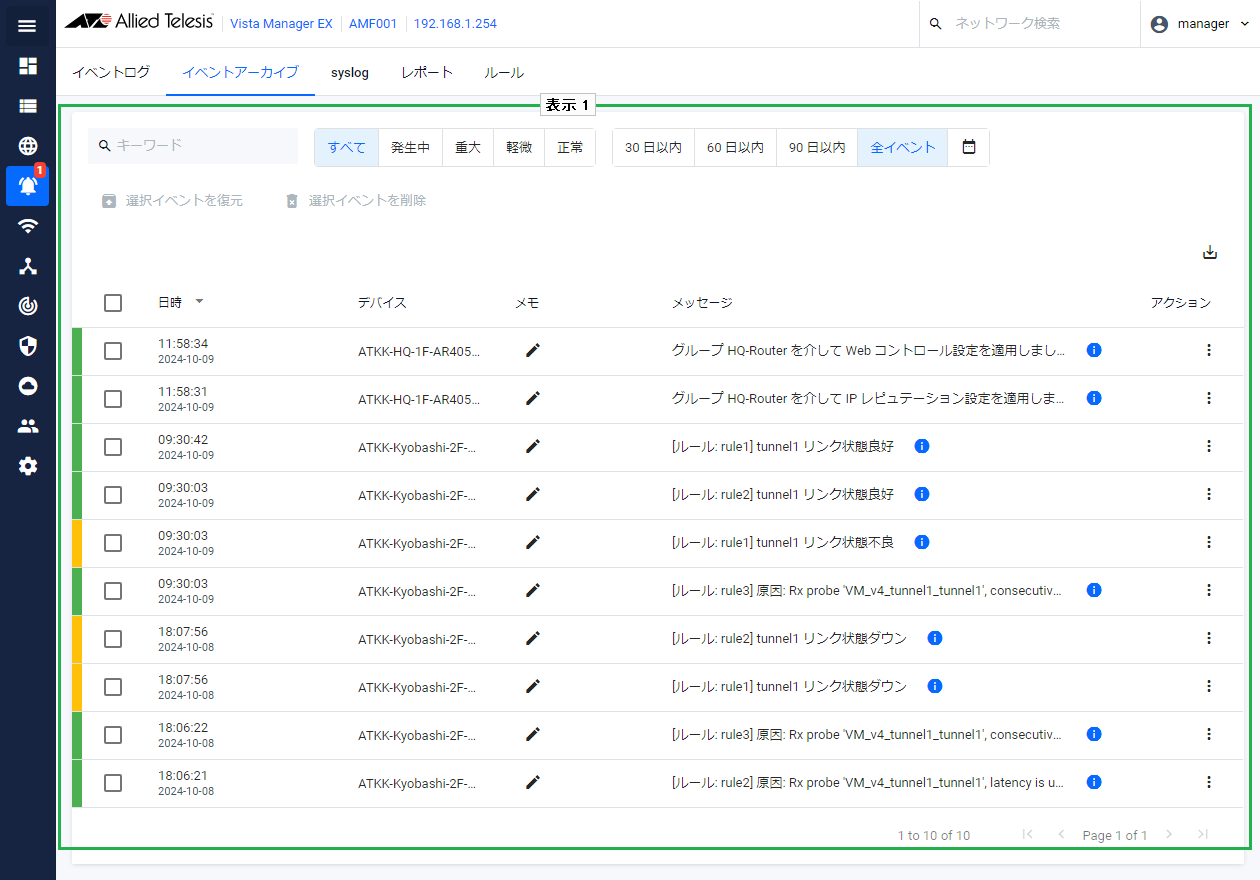Select the 30 日以内 time filter

click(x=653, y=147)
